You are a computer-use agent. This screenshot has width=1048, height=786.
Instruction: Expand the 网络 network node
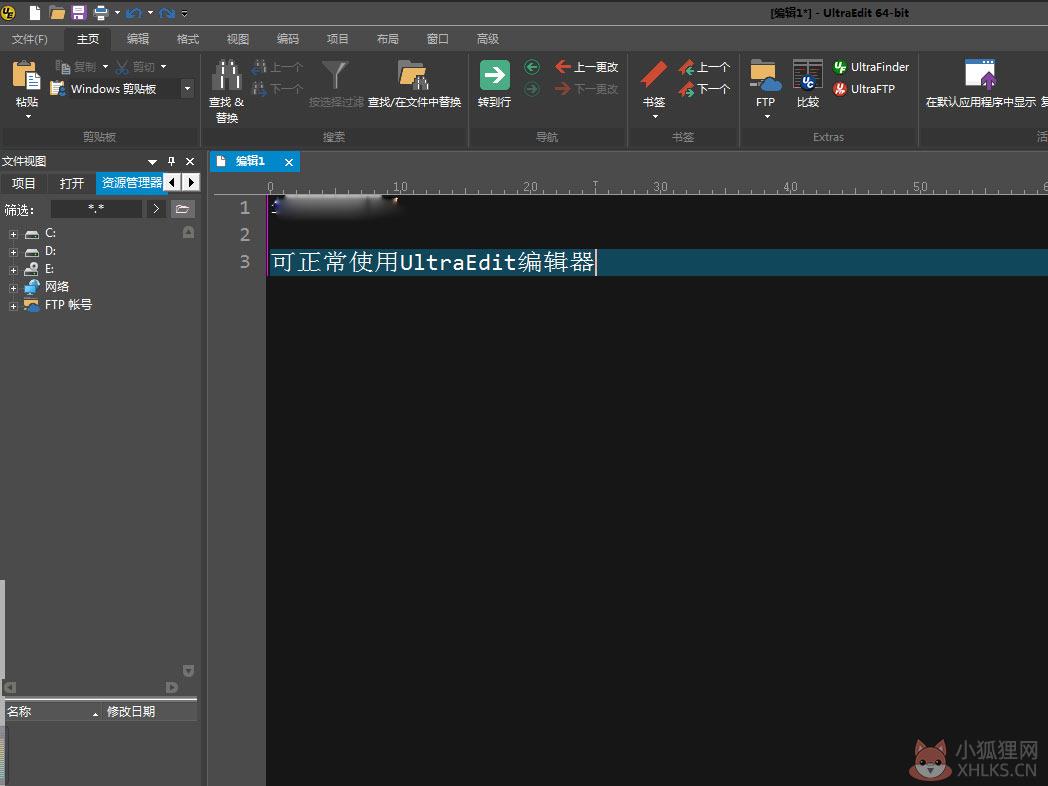pos(13,289)
